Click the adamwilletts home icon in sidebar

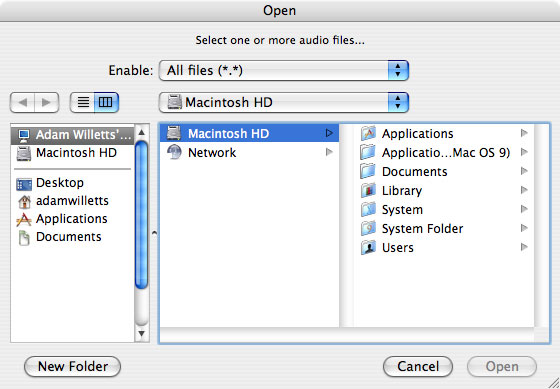coord(24,201)
